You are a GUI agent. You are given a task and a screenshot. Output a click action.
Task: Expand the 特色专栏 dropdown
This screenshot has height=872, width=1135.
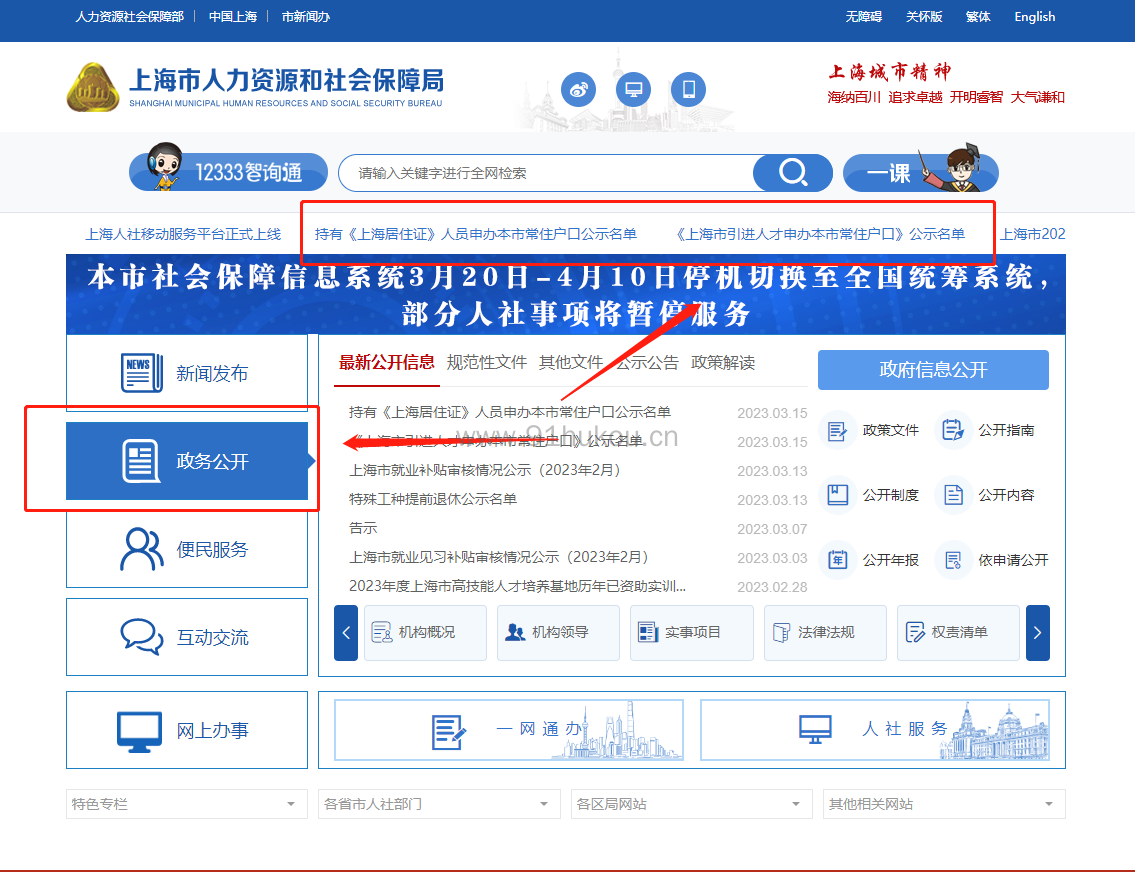point(187,804)
